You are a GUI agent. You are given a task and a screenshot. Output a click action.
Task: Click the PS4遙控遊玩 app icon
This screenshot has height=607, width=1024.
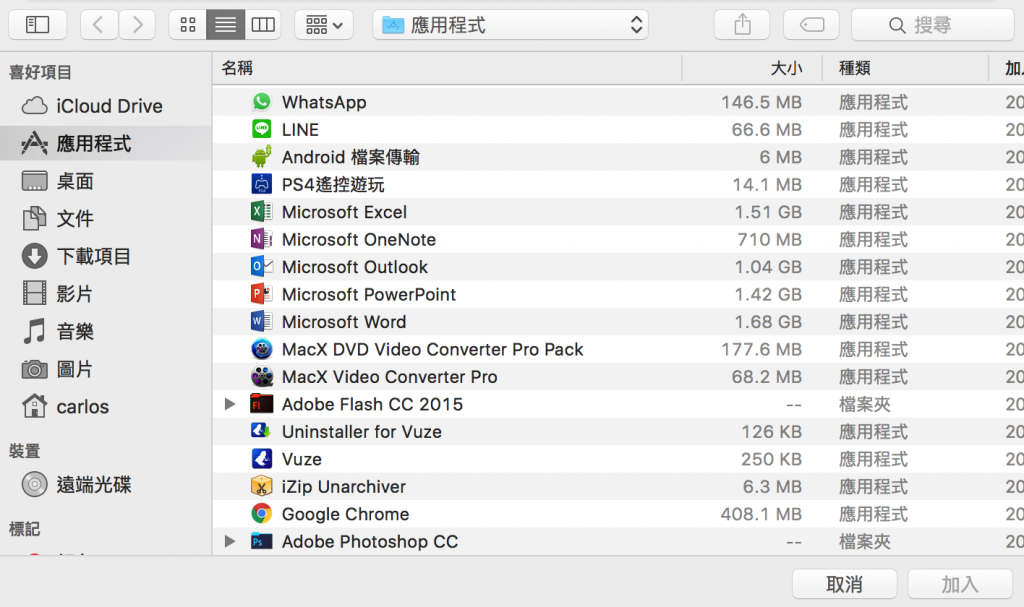[262, 184]
